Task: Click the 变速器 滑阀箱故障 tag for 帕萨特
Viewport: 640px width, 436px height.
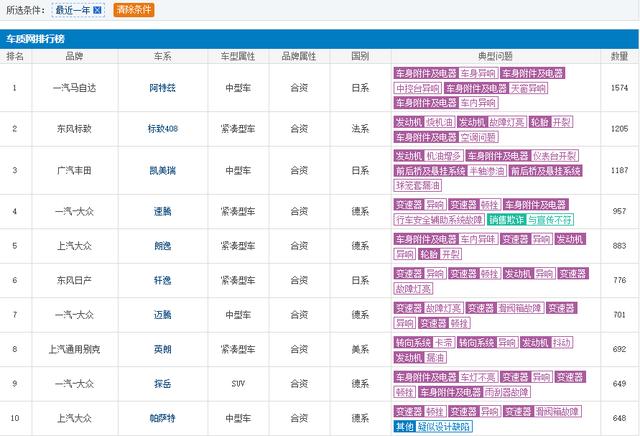Action: [x=542, y=411]
